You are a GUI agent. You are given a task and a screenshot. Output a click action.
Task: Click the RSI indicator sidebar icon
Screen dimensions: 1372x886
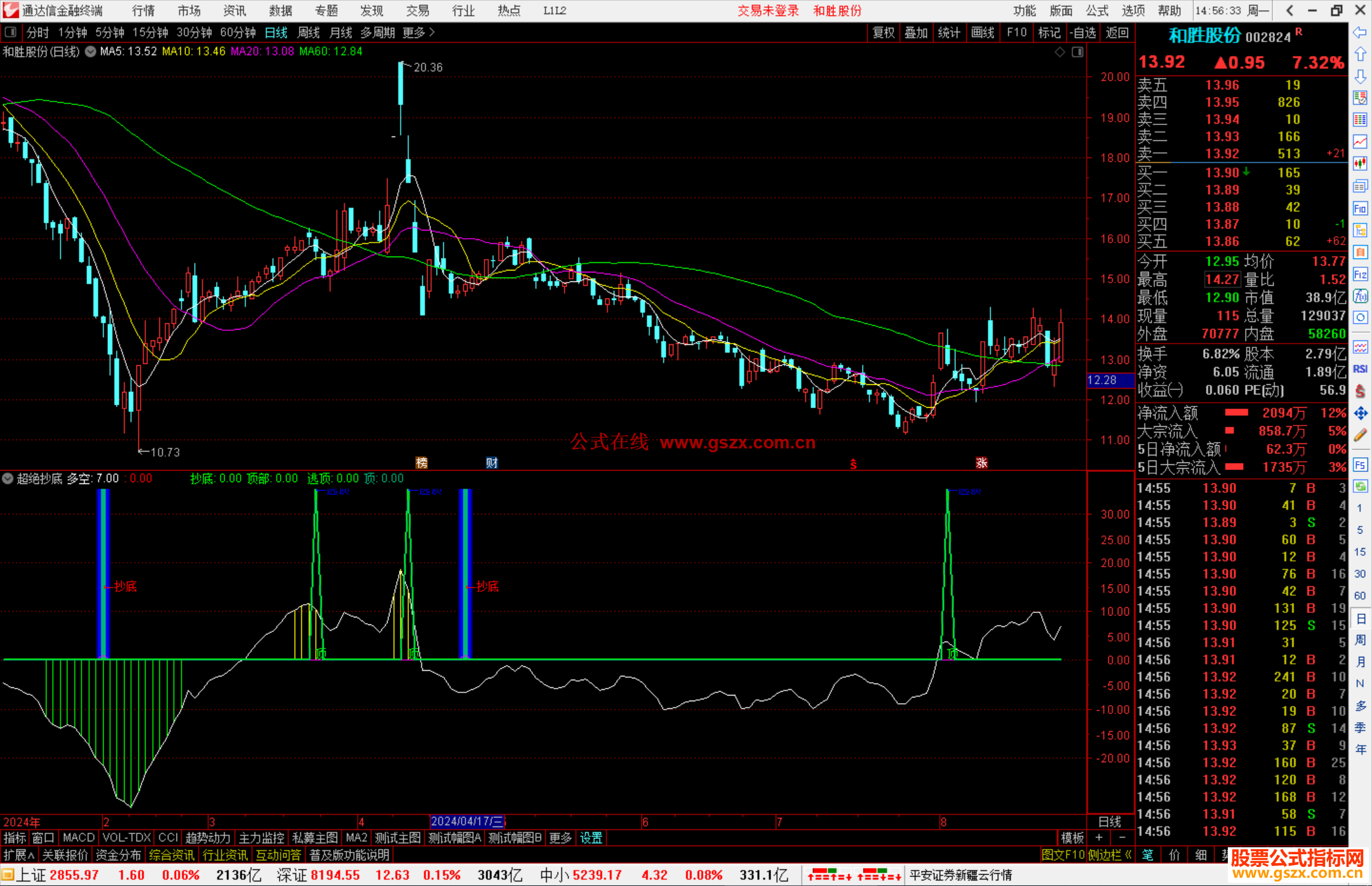1360,369
